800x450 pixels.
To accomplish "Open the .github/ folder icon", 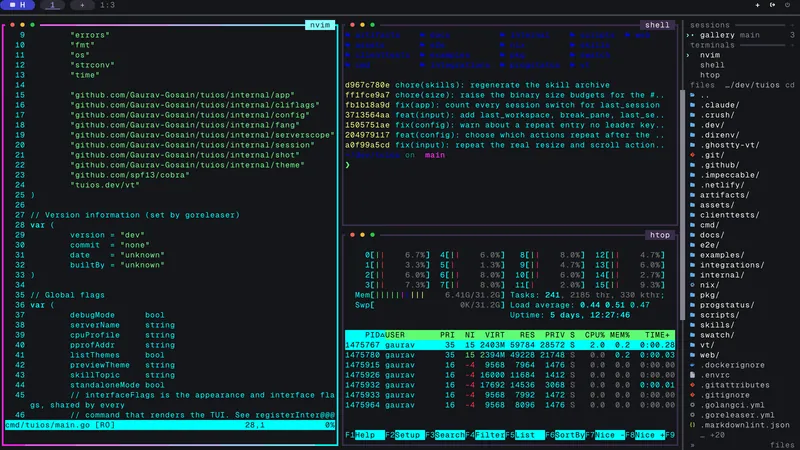I will point(692,165).
